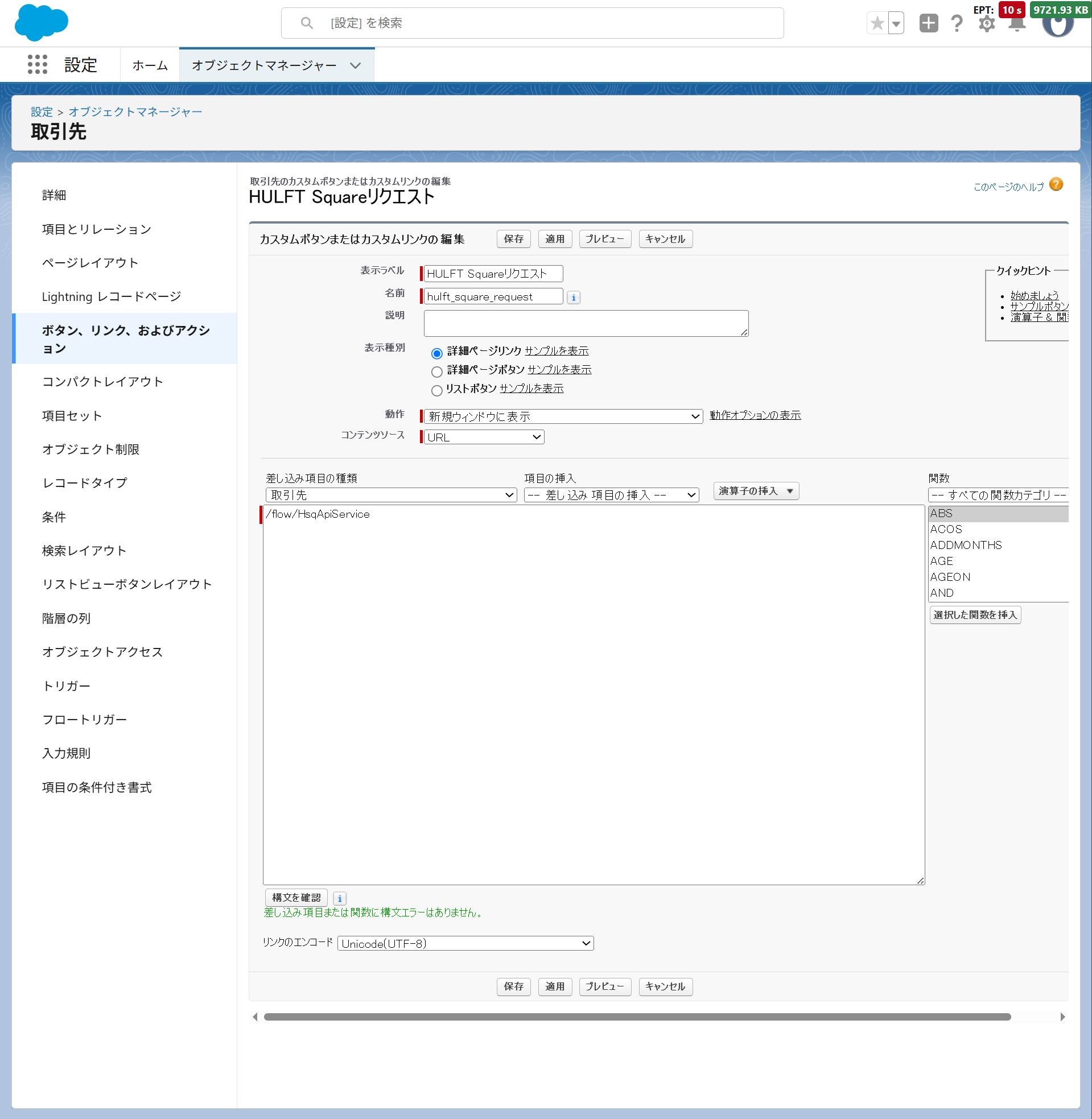1092x1119 pixels.
Task: Click the search magnifier icon
Action: 307,23
